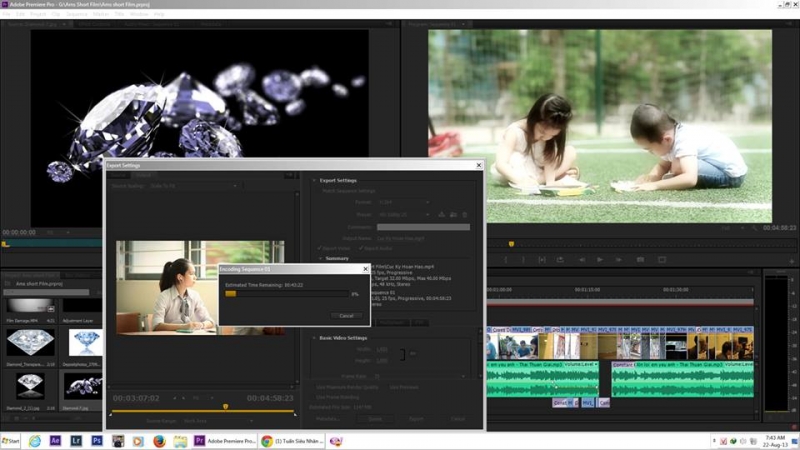Click the Save Preset icon
The width and height of the screenshot is (800, 450).
coord(442,215)
